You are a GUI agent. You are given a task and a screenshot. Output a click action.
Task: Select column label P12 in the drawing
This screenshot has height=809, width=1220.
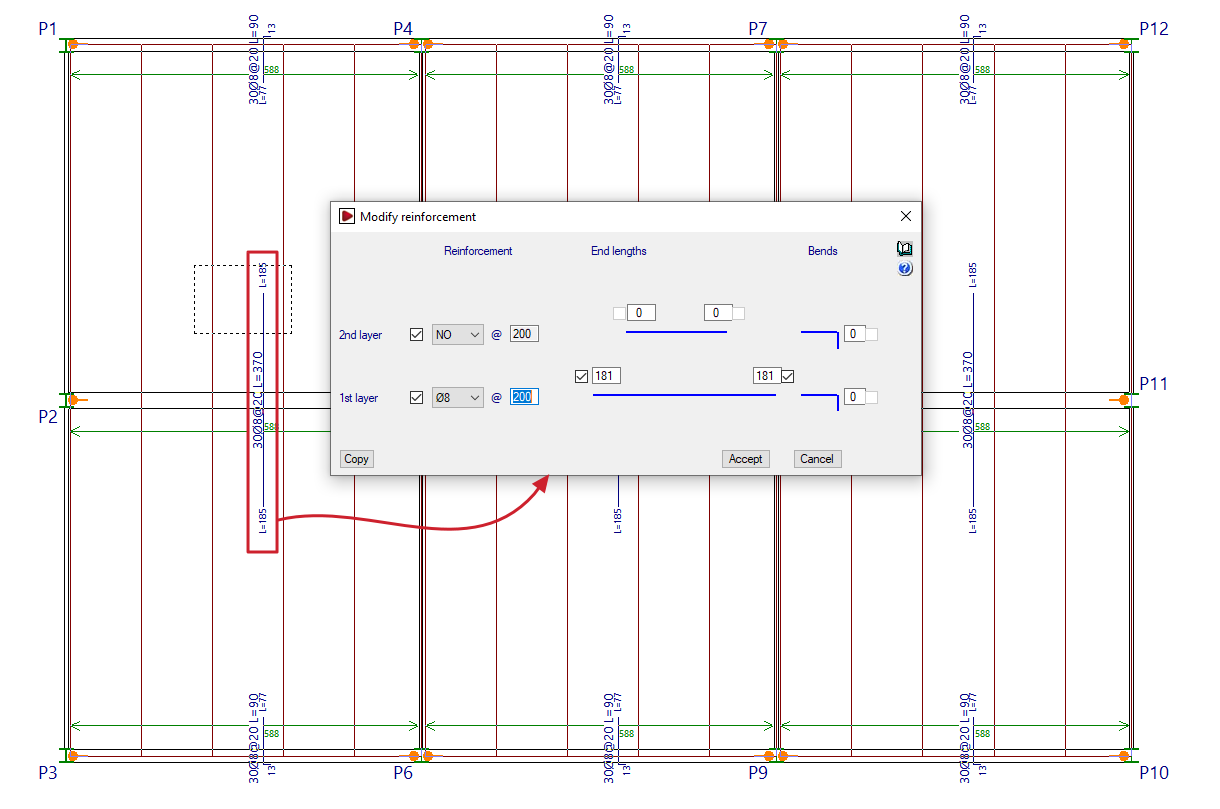point(1154,29)
